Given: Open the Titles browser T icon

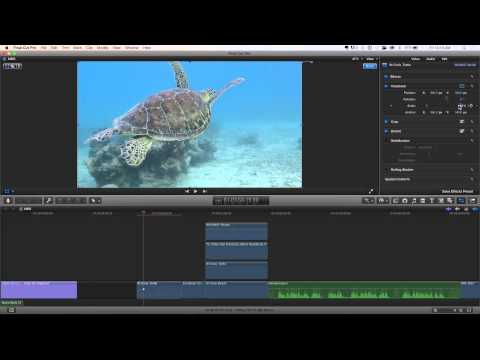Looking at the screenshot, I should click(431, 200).
